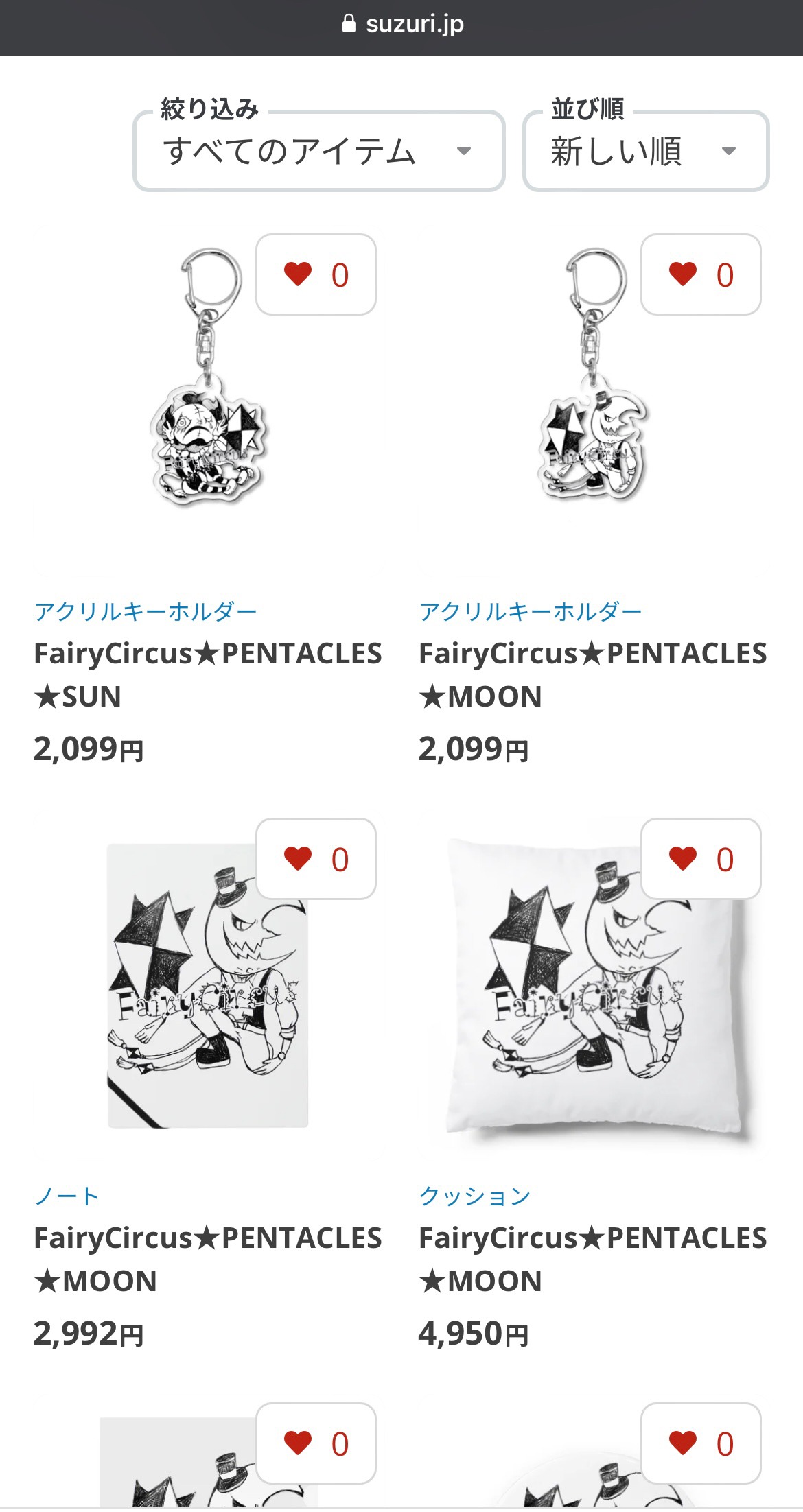Open the ノート category link
Viewport: 803px width, 1512px height.
pos(67,1196)
